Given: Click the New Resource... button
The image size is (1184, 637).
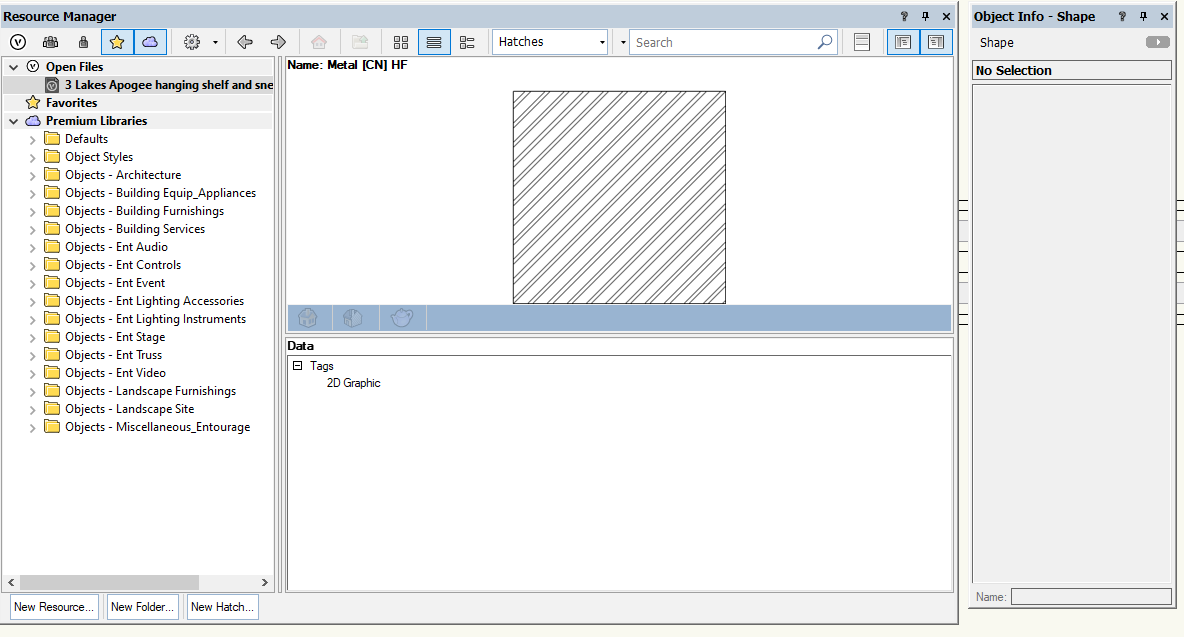Looking at the screenshot, I should 54,607.
